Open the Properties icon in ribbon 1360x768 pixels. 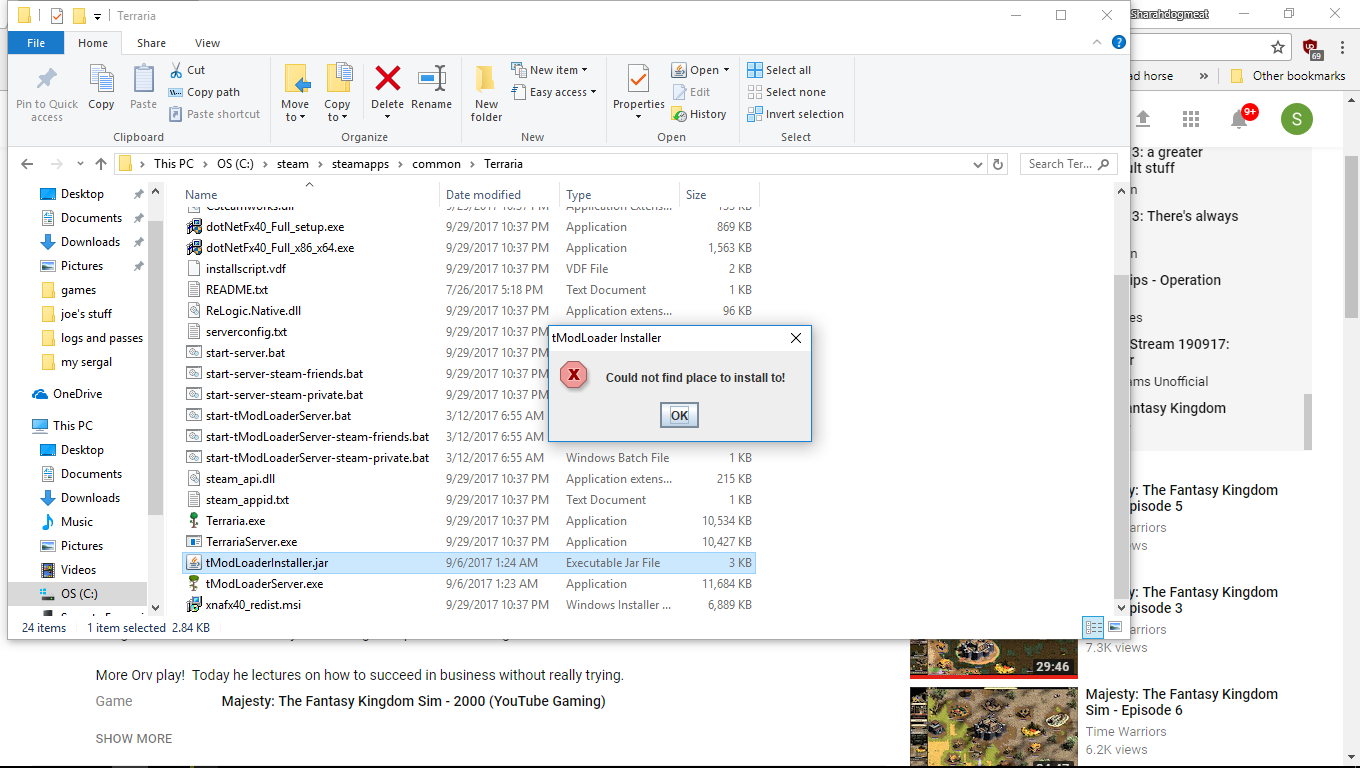(x=638, y=79)
